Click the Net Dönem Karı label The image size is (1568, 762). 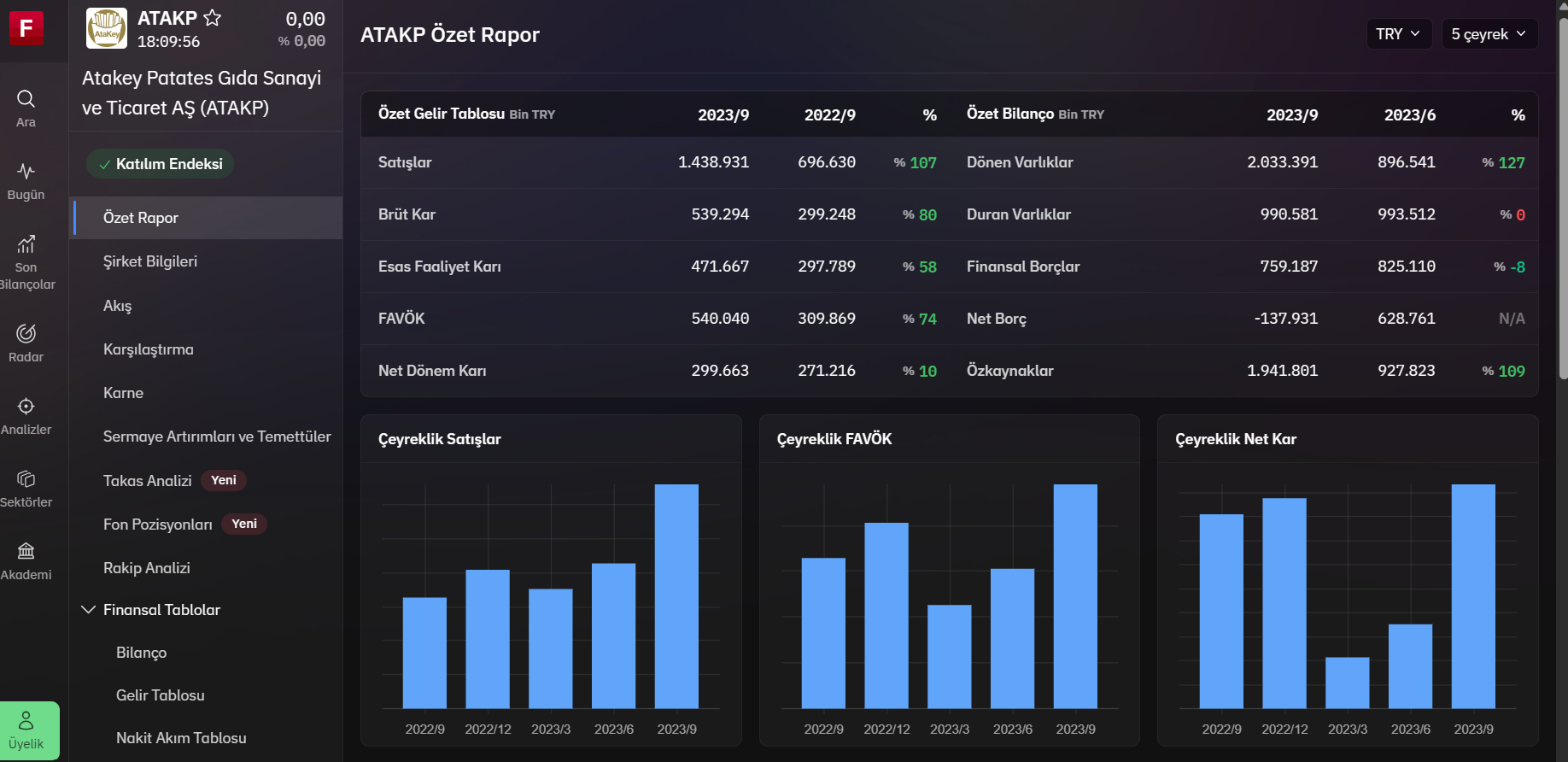(x=432, y=371)
